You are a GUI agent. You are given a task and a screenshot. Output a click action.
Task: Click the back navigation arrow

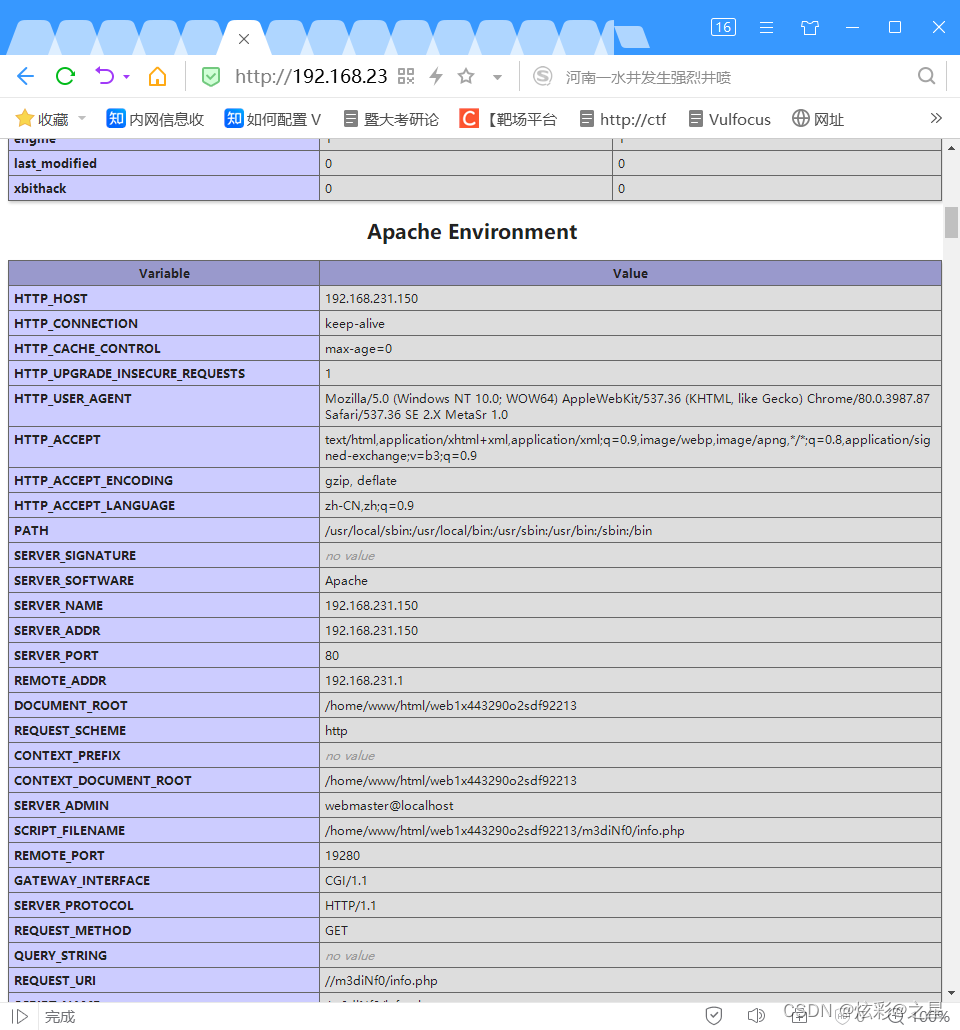[26, 76]
